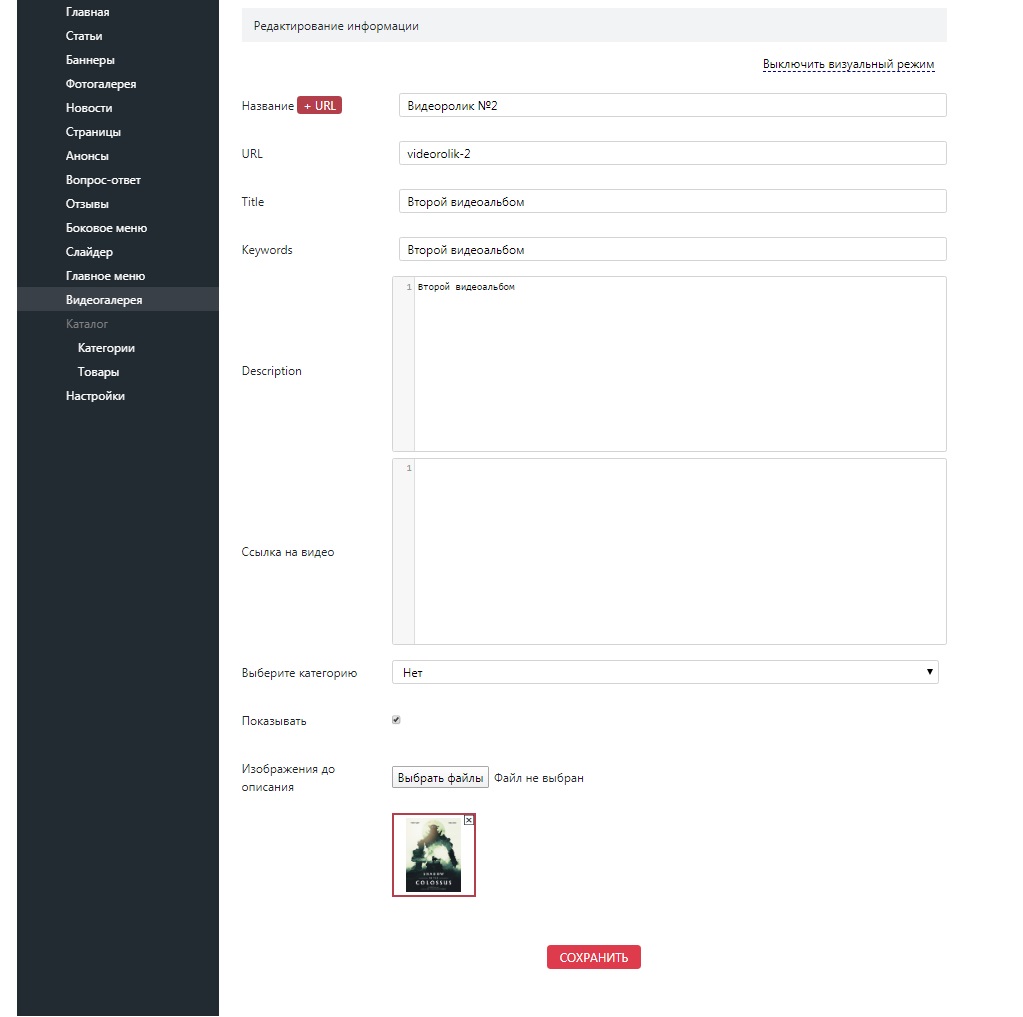Click the Файл не выбран text
The image size is (1023, 1017).
coord(539,778)
